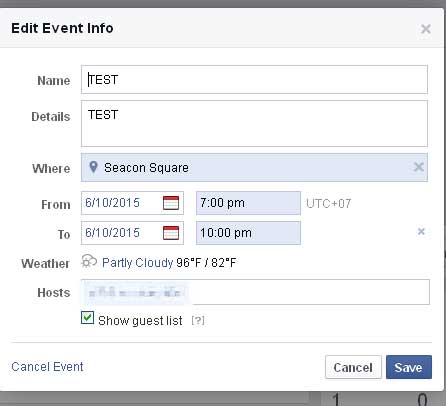Click Cancel Event link
The image size is (446, 406).
[47, 367]
